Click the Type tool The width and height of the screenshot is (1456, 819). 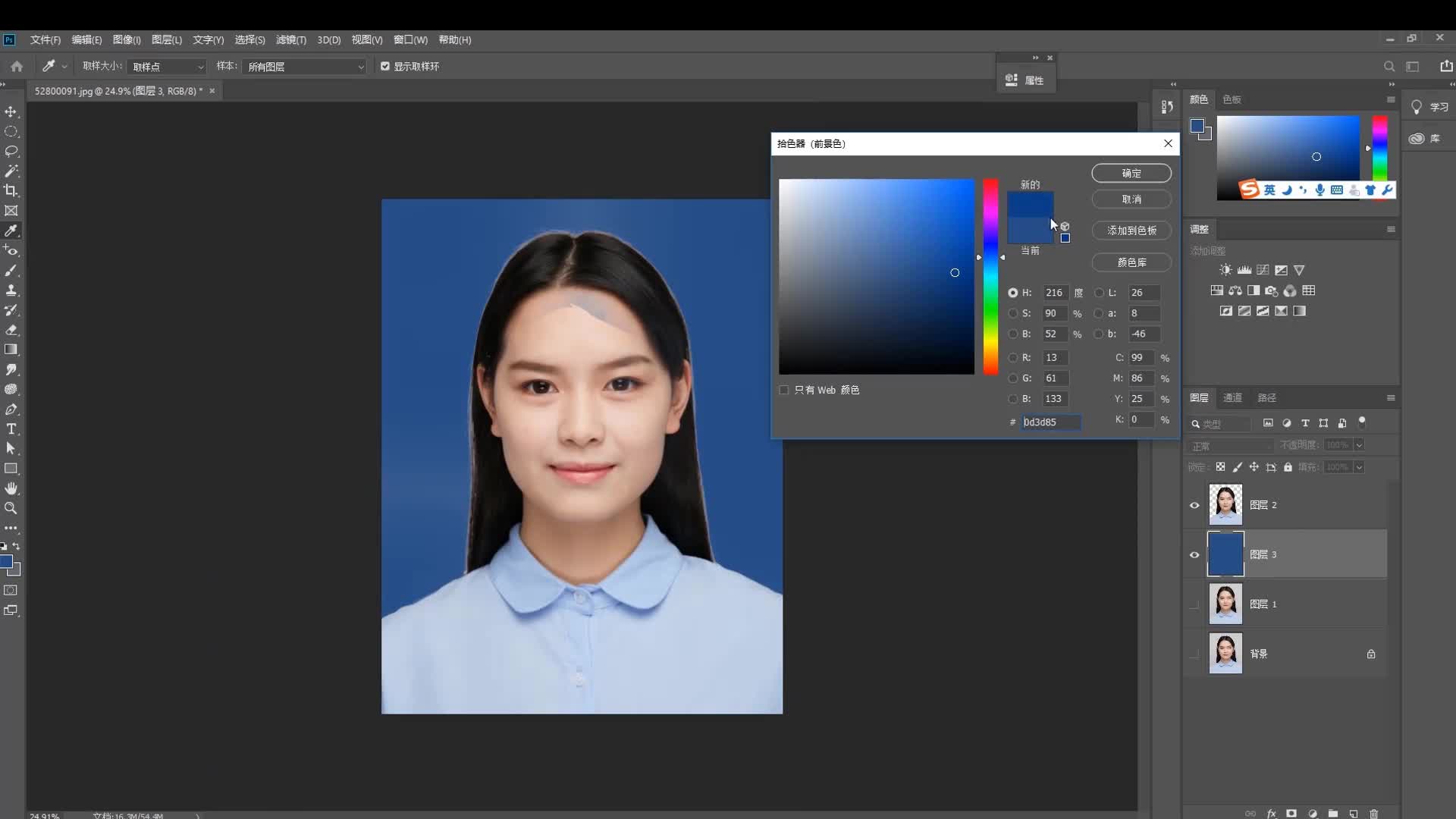click(11, 429)
